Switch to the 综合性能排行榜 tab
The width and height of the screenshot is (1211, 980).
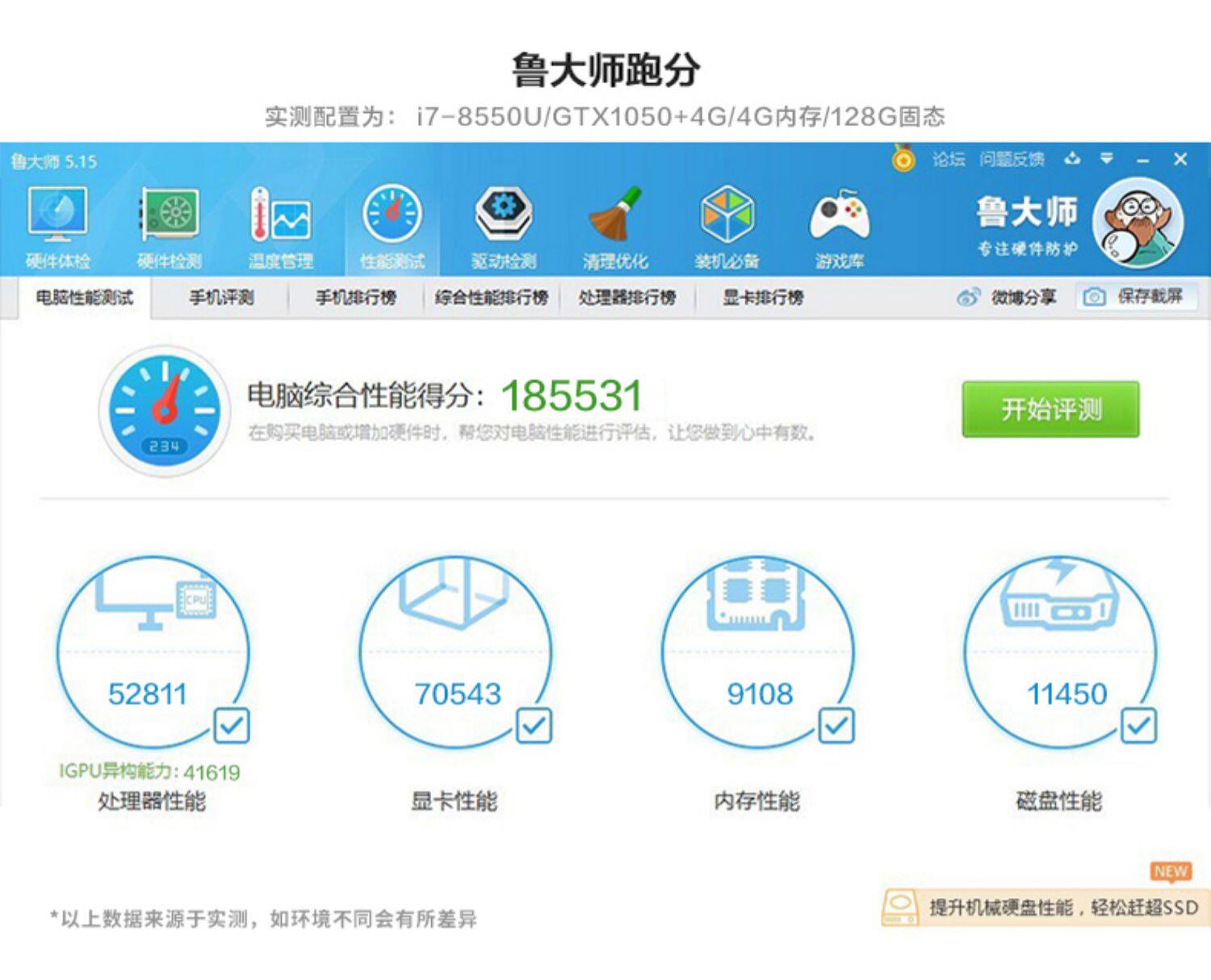click(491, 298)
